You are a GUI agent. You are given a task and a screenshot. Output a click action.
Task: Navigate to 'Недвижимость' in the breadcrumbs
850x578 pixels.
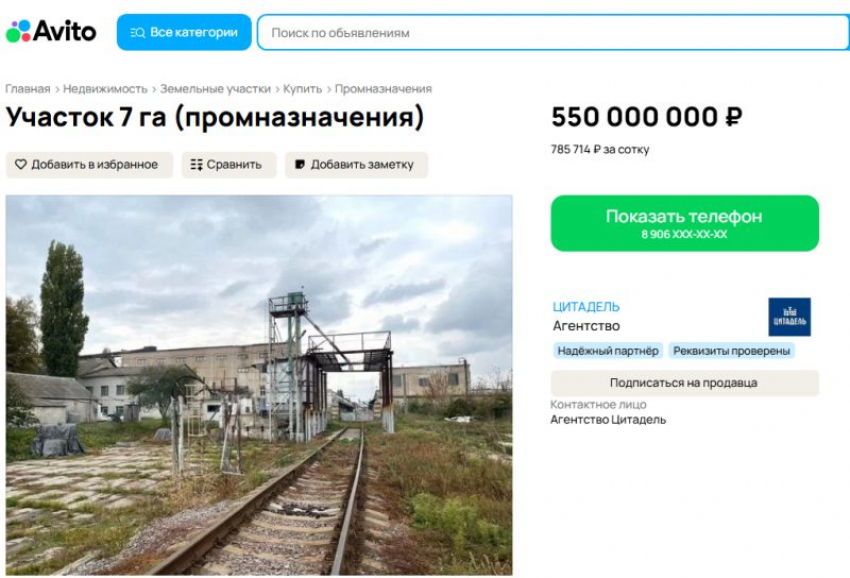click(x=106, y=87)
